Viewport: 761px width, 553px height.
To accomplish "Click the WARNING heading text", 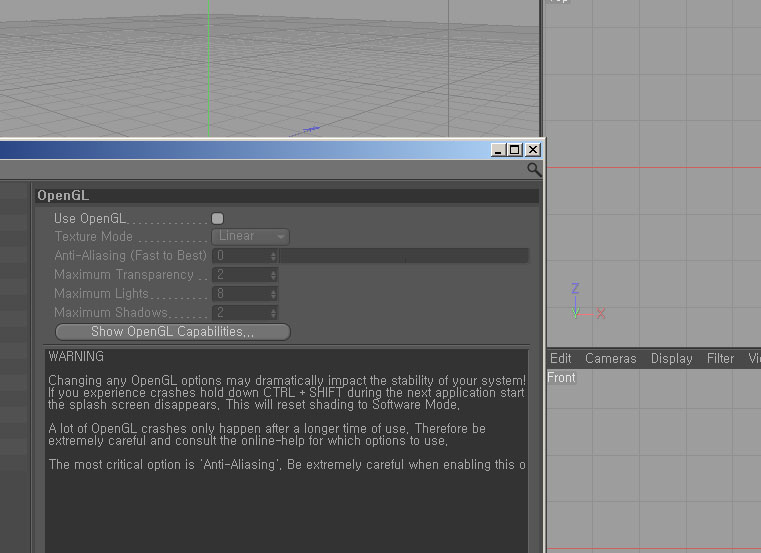I will pyautogui.click(x=76, y=356).
